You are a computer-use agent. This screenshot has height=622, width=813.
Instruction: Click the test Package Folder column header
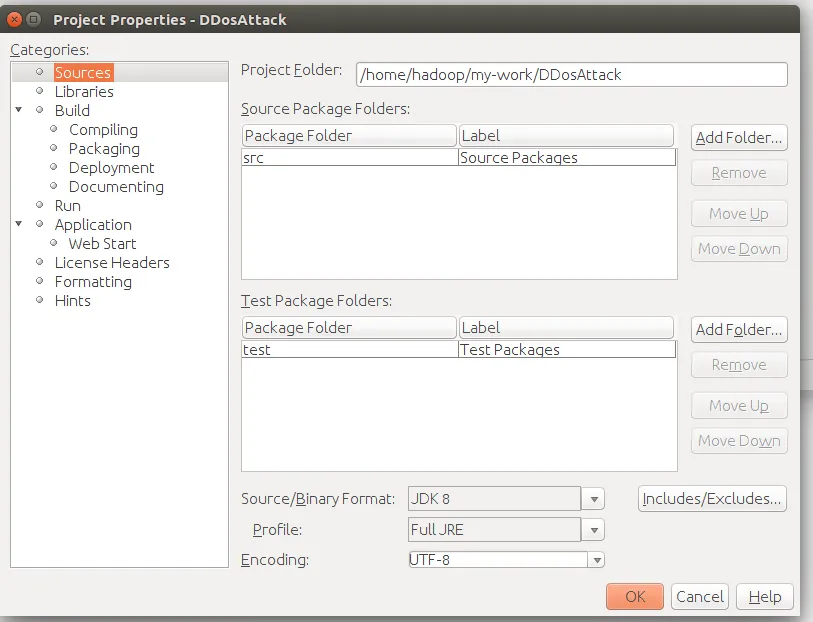[349, 328]
